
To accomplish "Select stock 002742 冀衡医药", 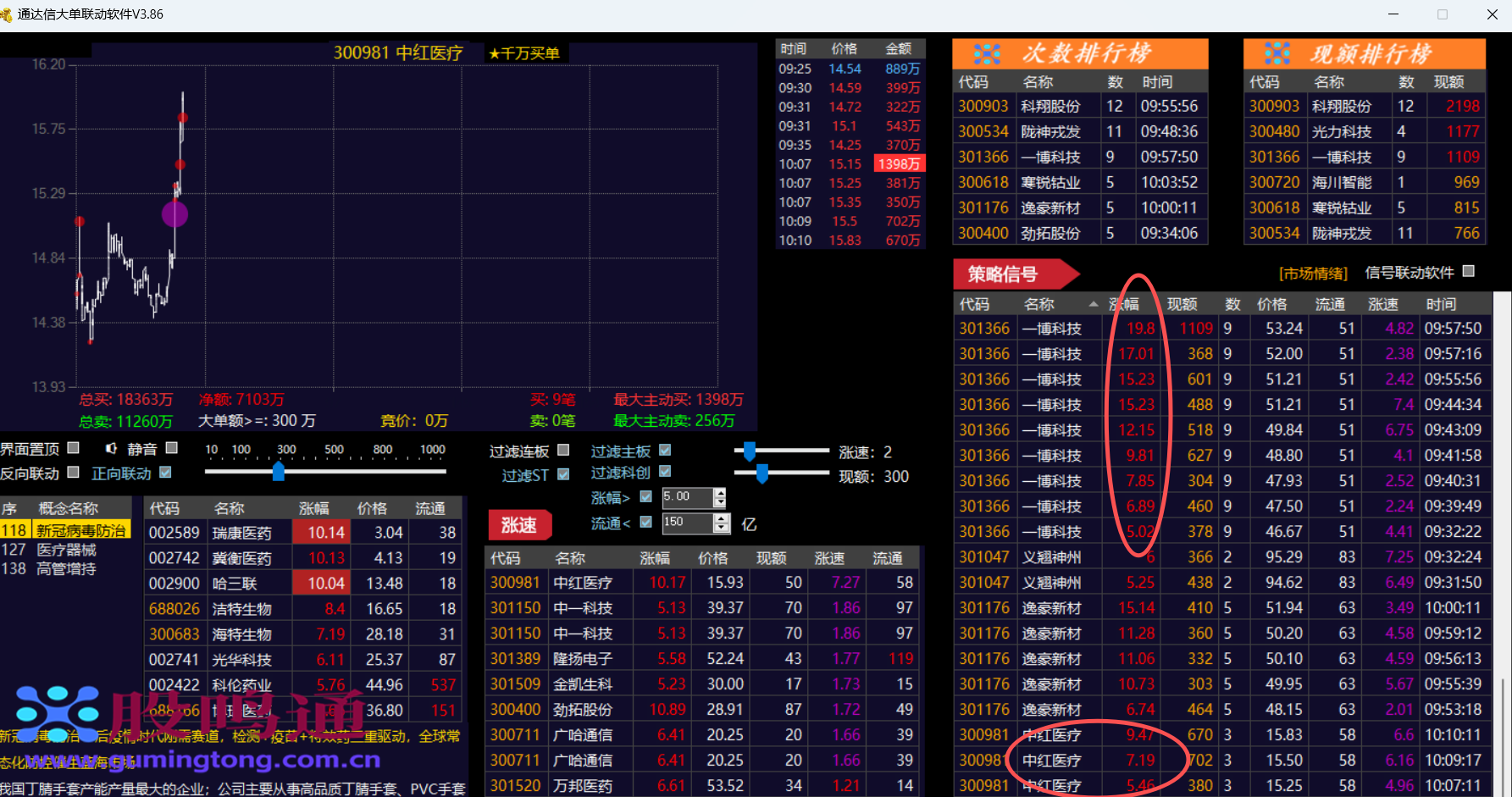I will (303, 558).
